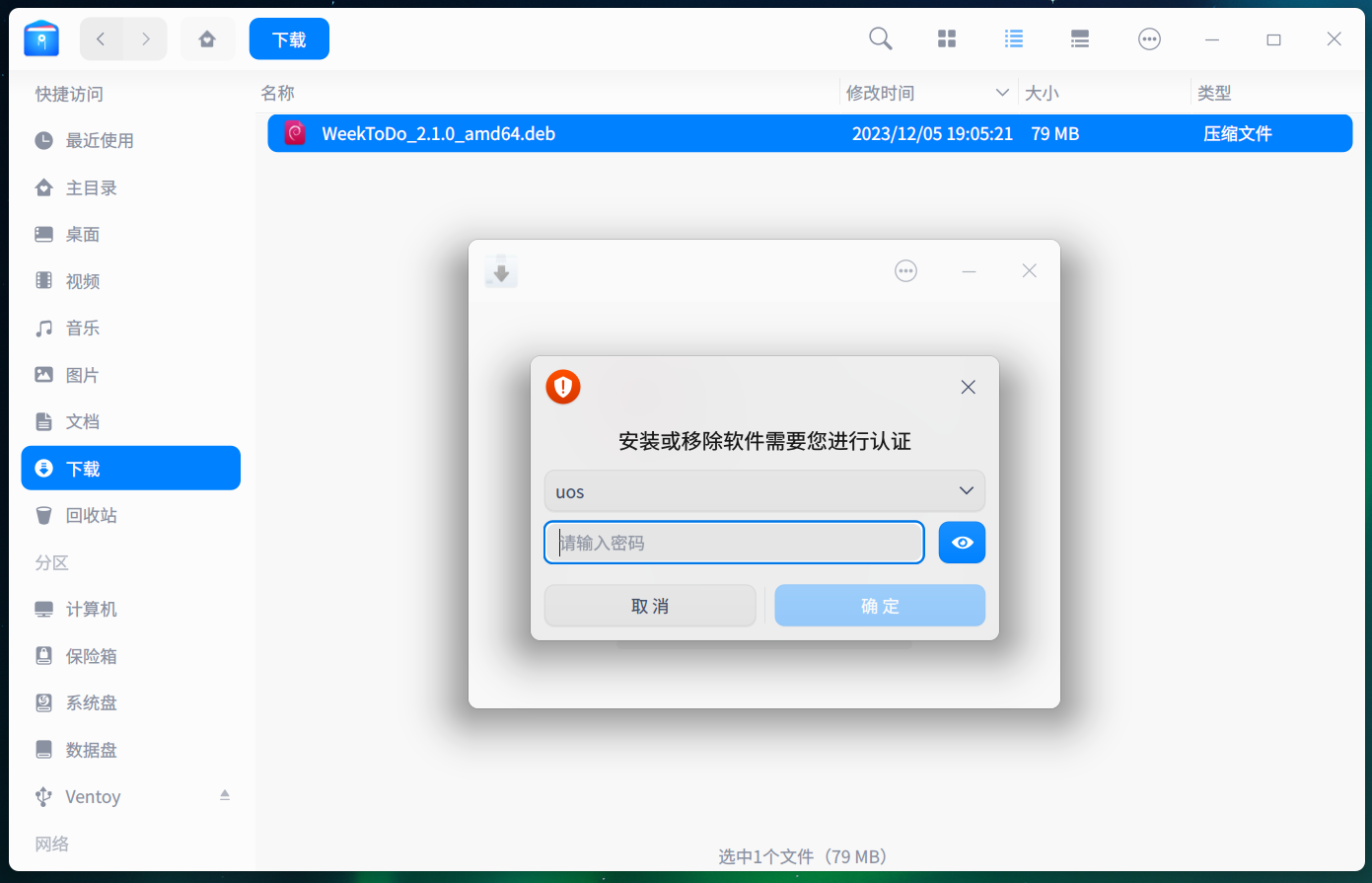The image size is (1372, 883).
Task: Sort by 修改时间 column header
Action: coord(880,93)
